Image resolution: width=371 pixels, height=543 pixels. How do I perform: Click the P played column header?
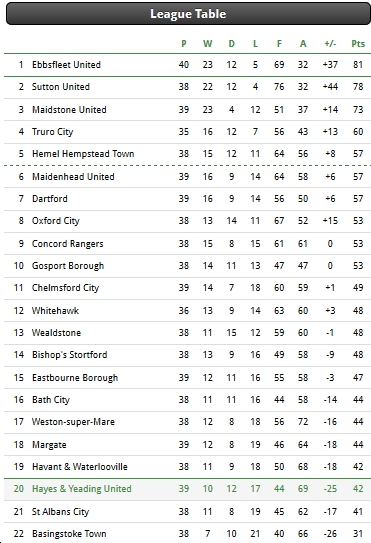[x=184, y=44]
